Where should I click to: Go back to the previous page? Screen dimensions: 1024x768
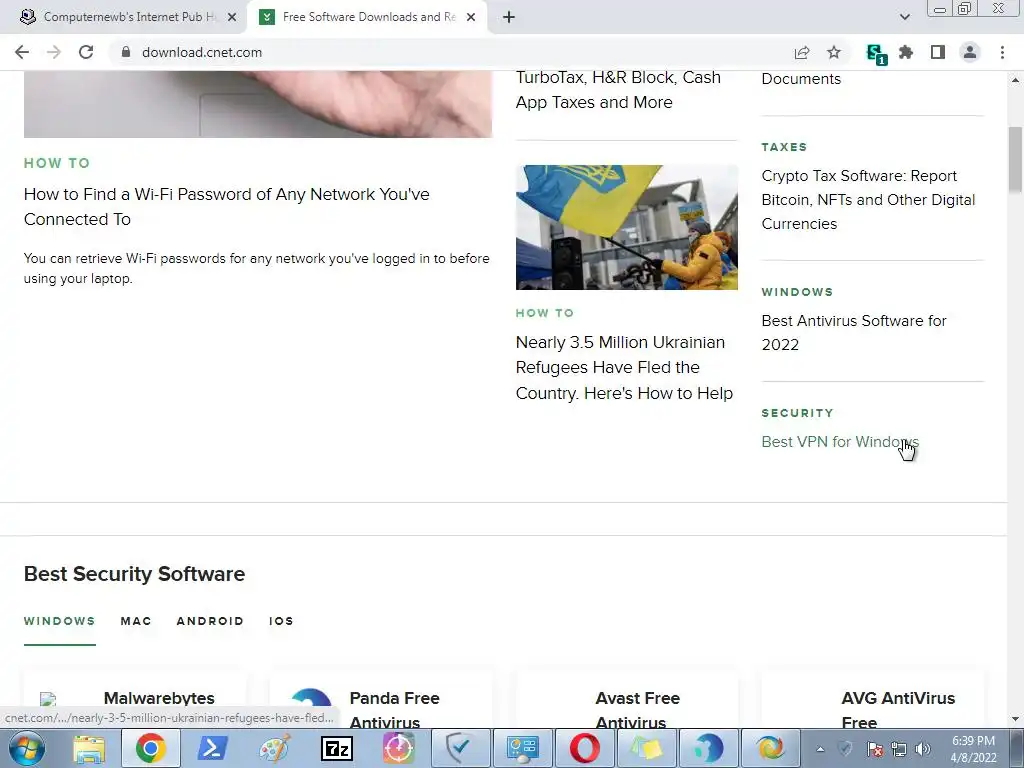pyautogui.click(x=22, y=52)
